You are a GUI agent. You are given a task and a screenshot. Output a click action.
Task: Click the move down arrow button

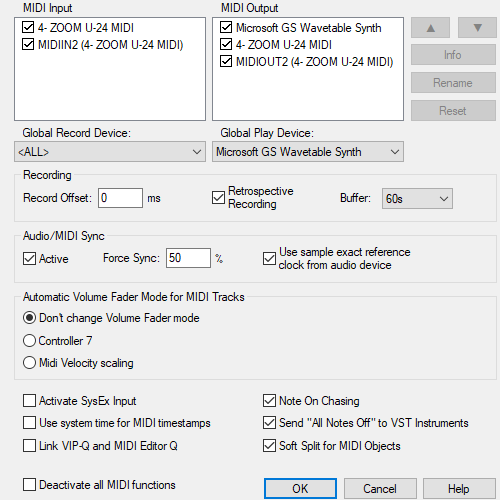(477, 28)
